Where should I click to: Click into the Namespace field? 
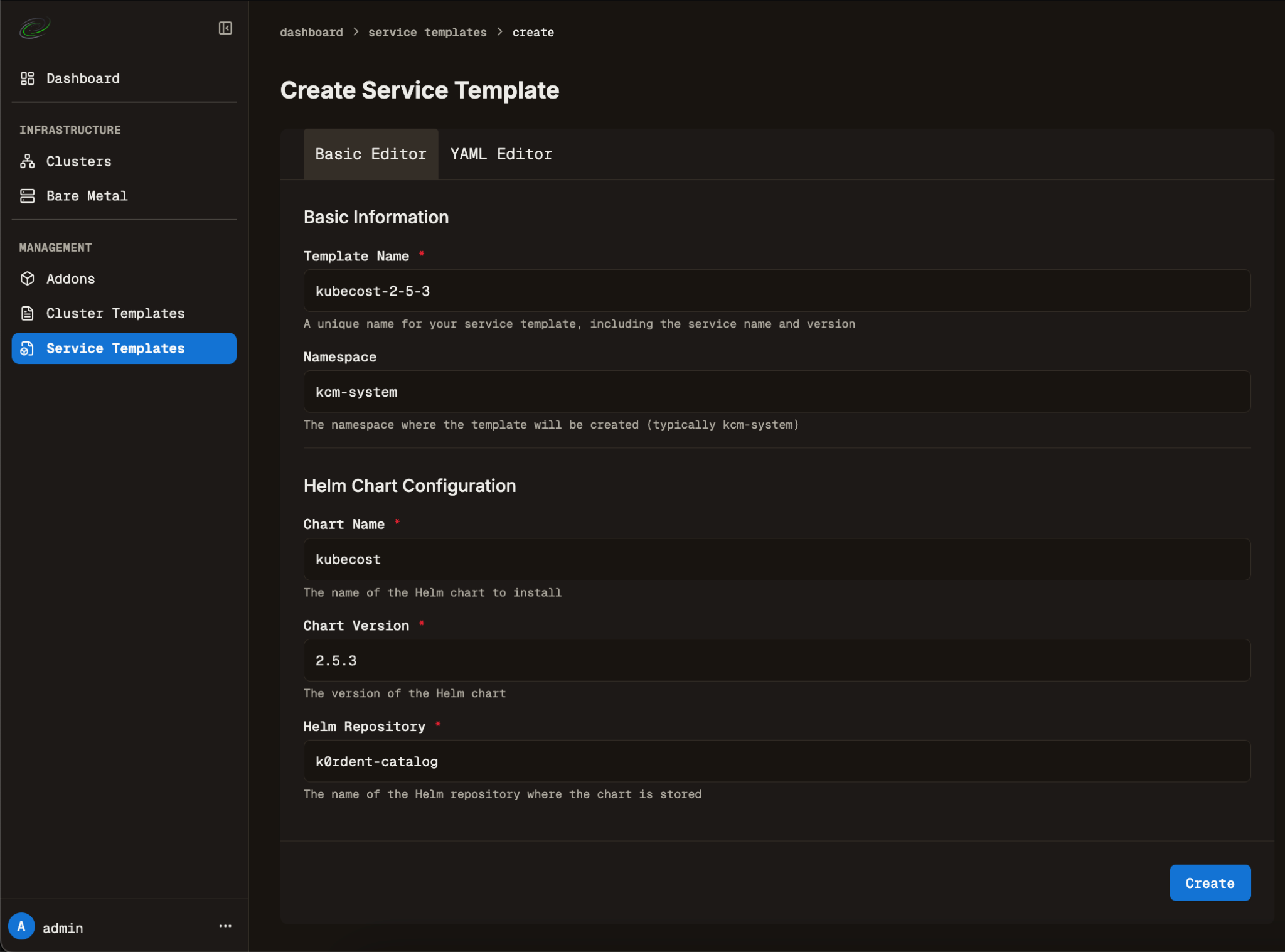pos(776,392)
